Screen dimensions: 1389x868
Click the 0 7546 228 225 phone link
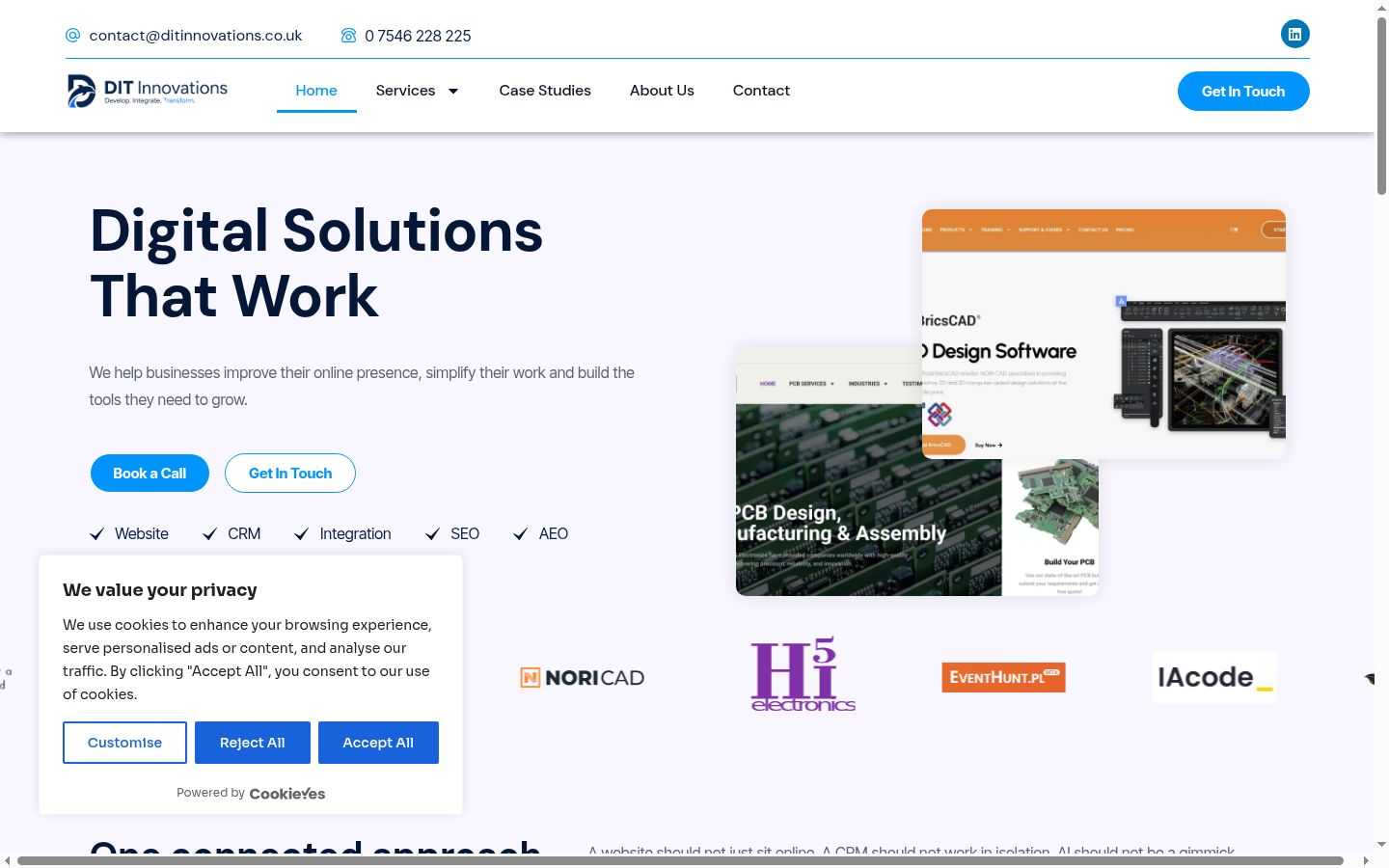pos(418,36)
